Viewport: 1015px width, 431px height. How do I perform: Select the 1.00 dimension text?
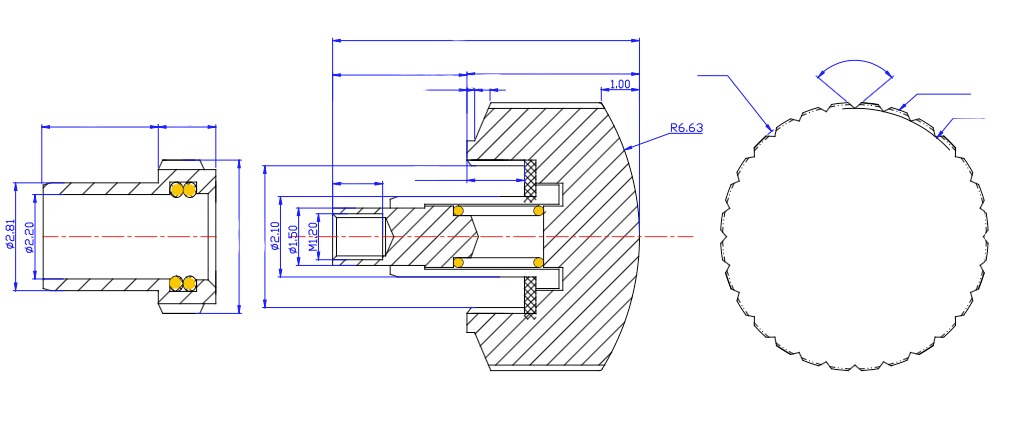[619, 85]
